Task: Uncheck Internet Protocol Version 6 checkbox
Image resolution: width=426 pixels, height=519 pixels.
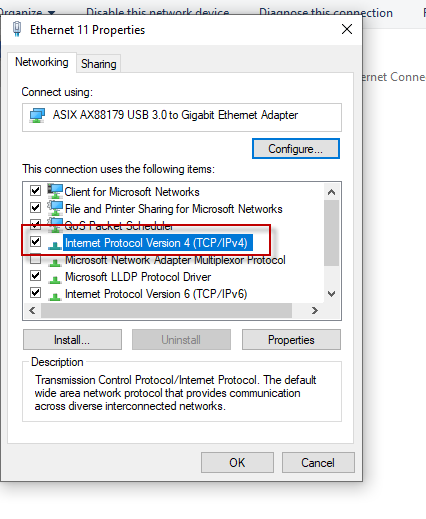Action: coord(35,292)
